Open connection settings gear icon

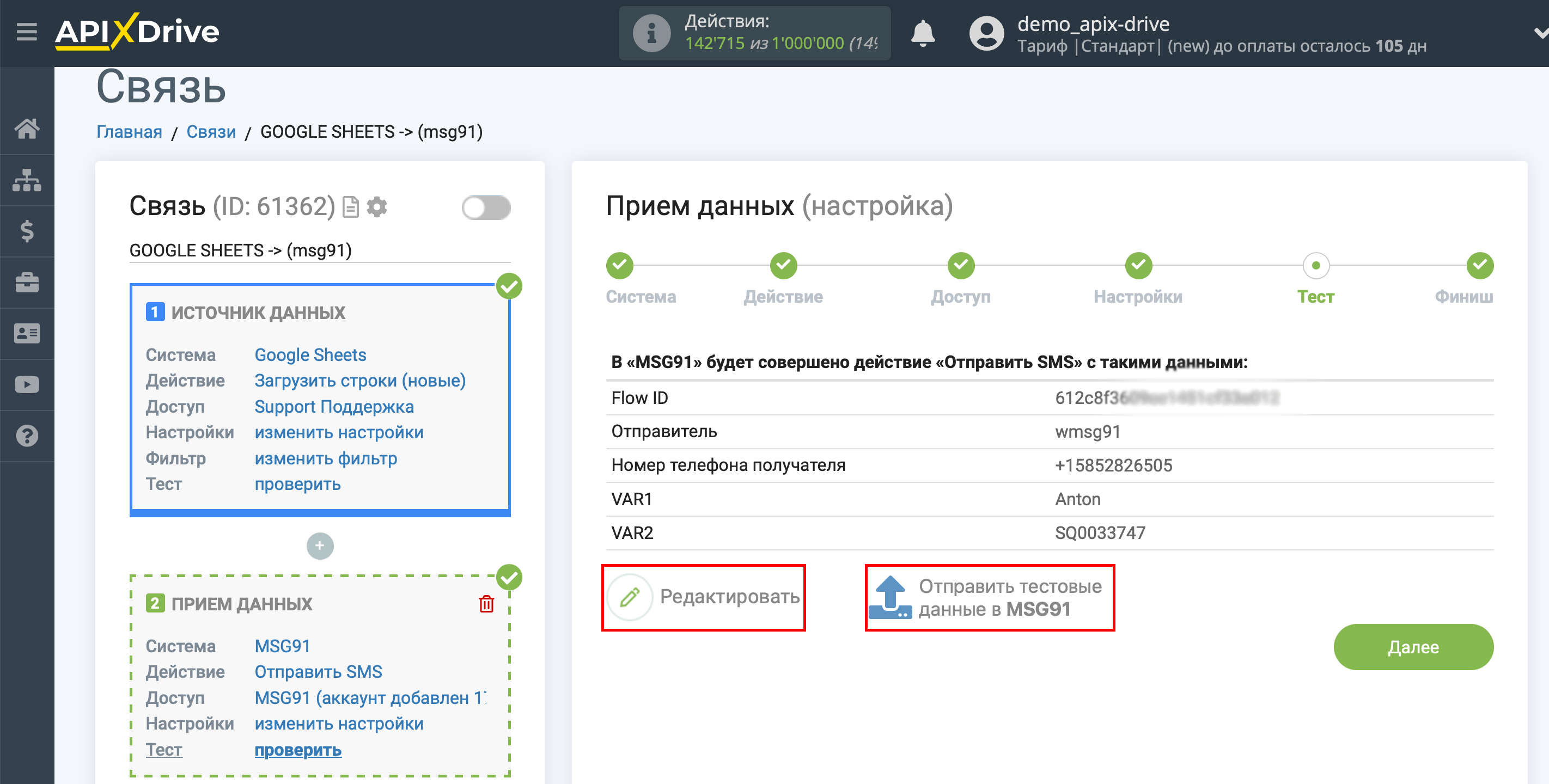tap(377, 207)
